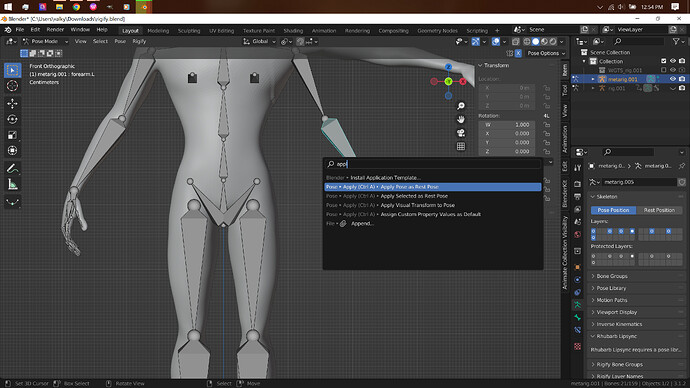Select the Cursor tool
The height and width of the screenshot is (388, 690).
[12, 86]
